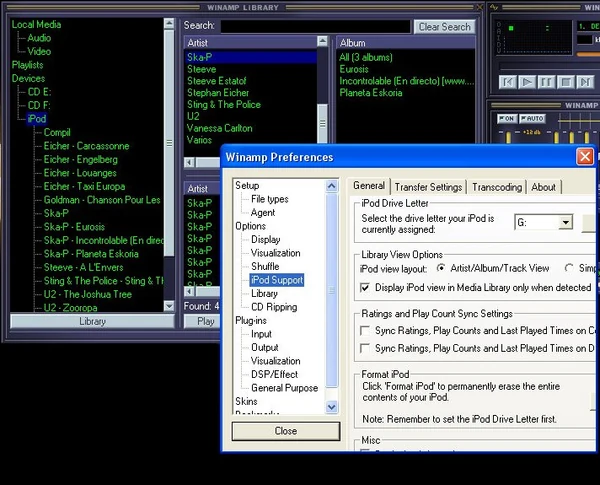Select File types in the preferences tree
This screenshot has width=600, height=485.
[x=270, y=199]
